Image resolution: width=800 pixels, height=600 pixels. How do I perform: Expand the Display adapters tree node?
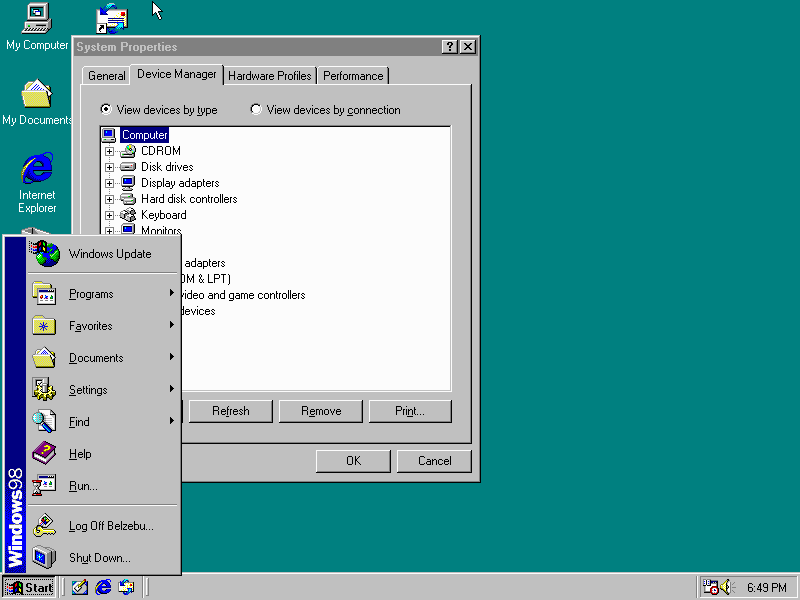(x=109, y=183)
